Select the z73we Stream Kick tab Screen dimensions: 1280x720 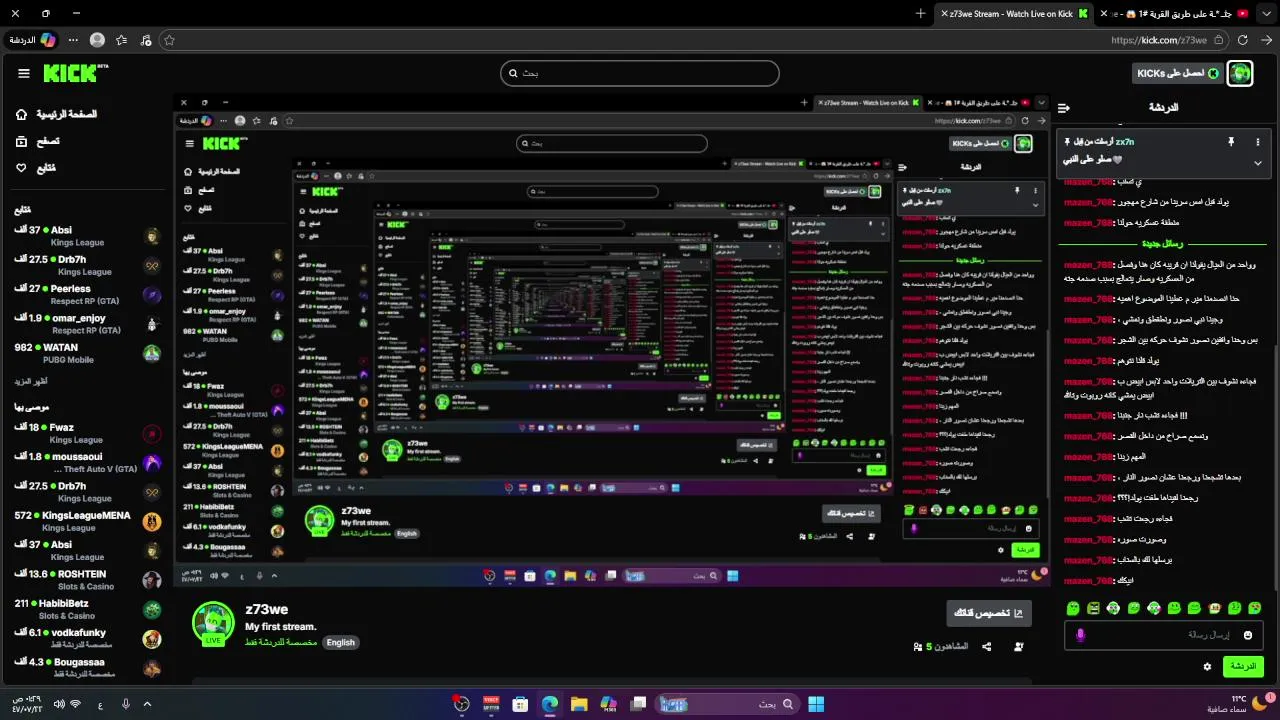(x=1015, y=14)
